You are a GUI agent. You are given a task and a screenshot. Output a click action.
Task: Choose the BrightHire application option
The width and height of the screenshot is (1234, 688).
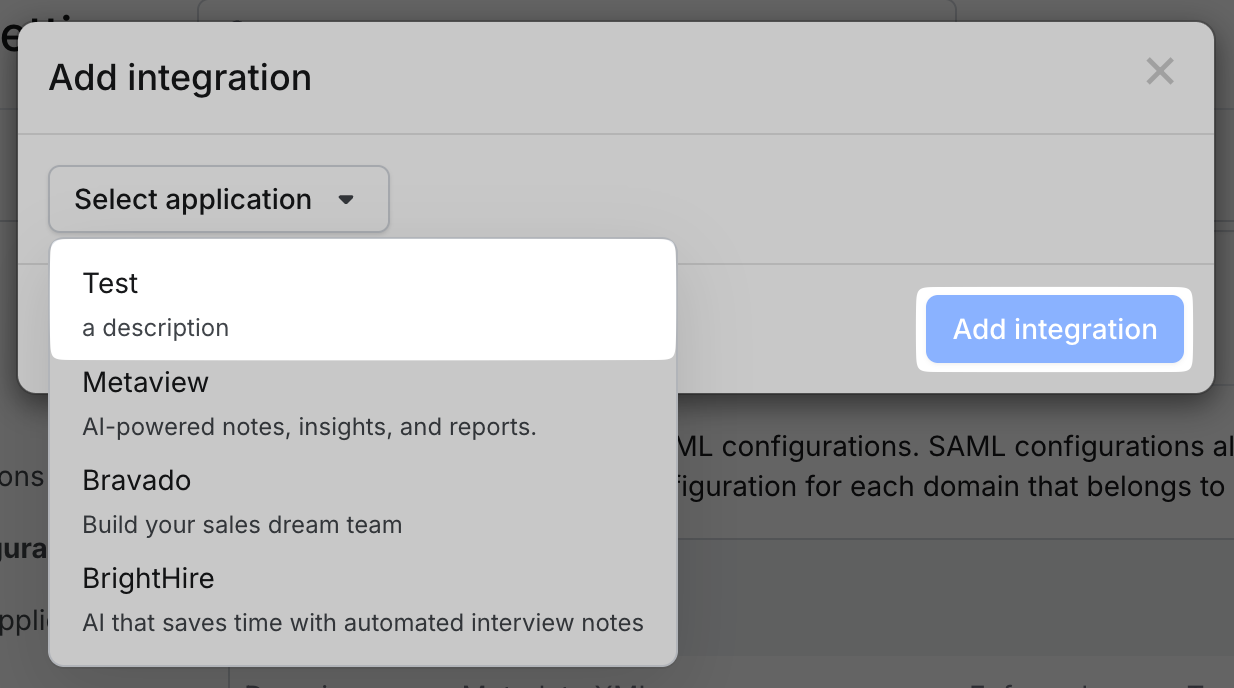point(363,599)
